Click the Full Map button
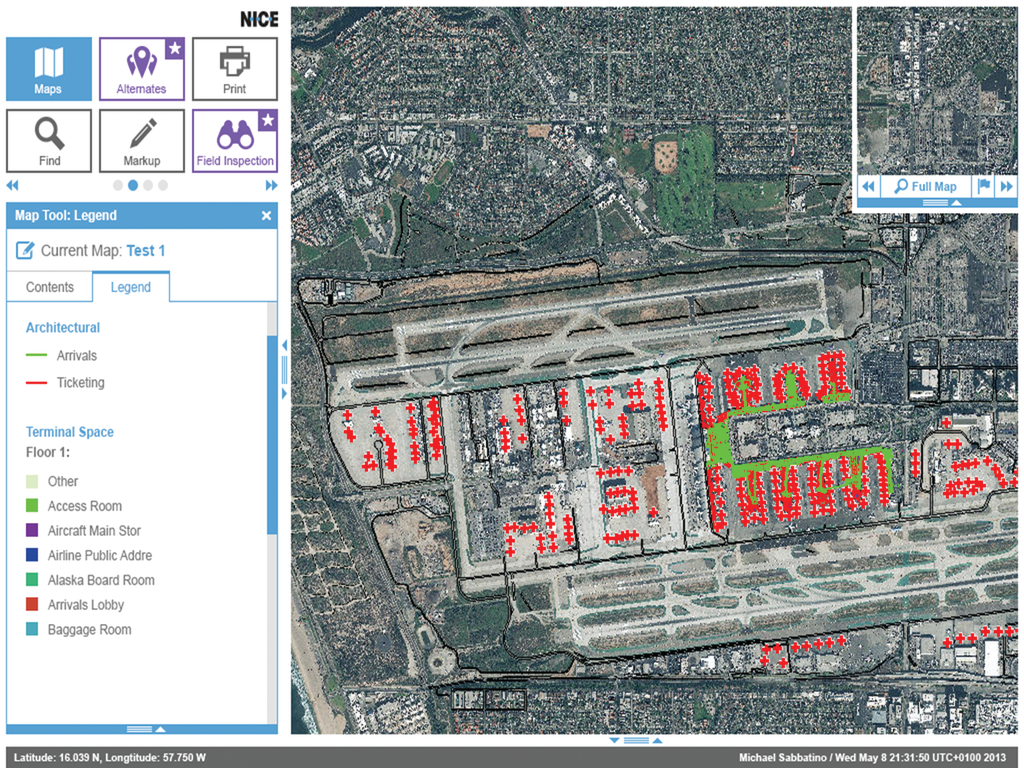Screen dimensions: 1024x768 [x=925, y=186]
